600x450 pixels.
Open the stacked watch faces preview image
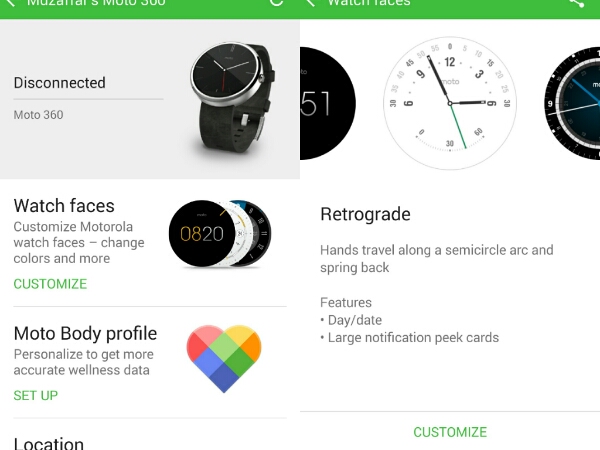(220, 233)
